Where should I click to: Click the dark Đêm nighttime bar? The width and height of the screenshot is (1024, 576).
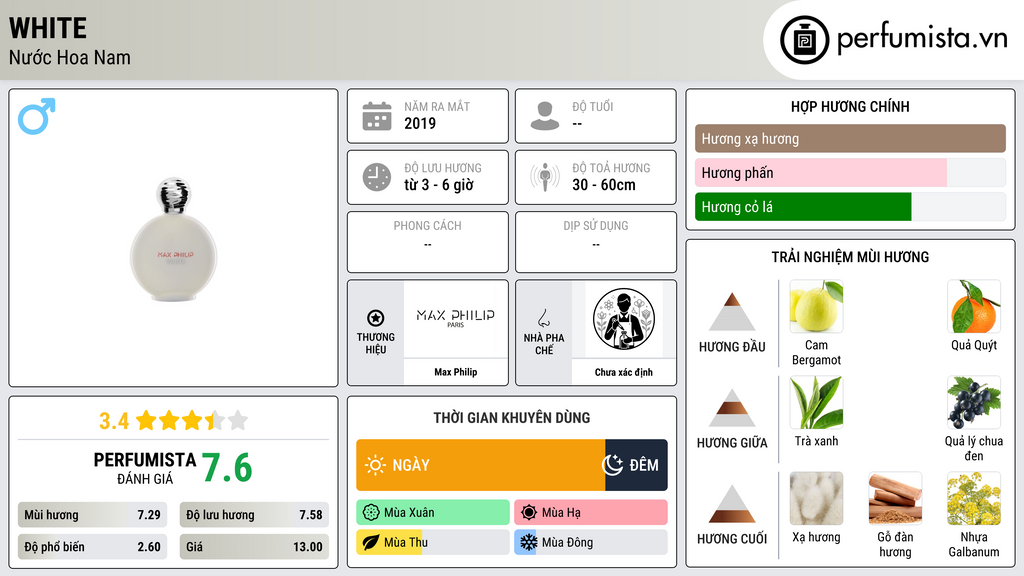636,465
